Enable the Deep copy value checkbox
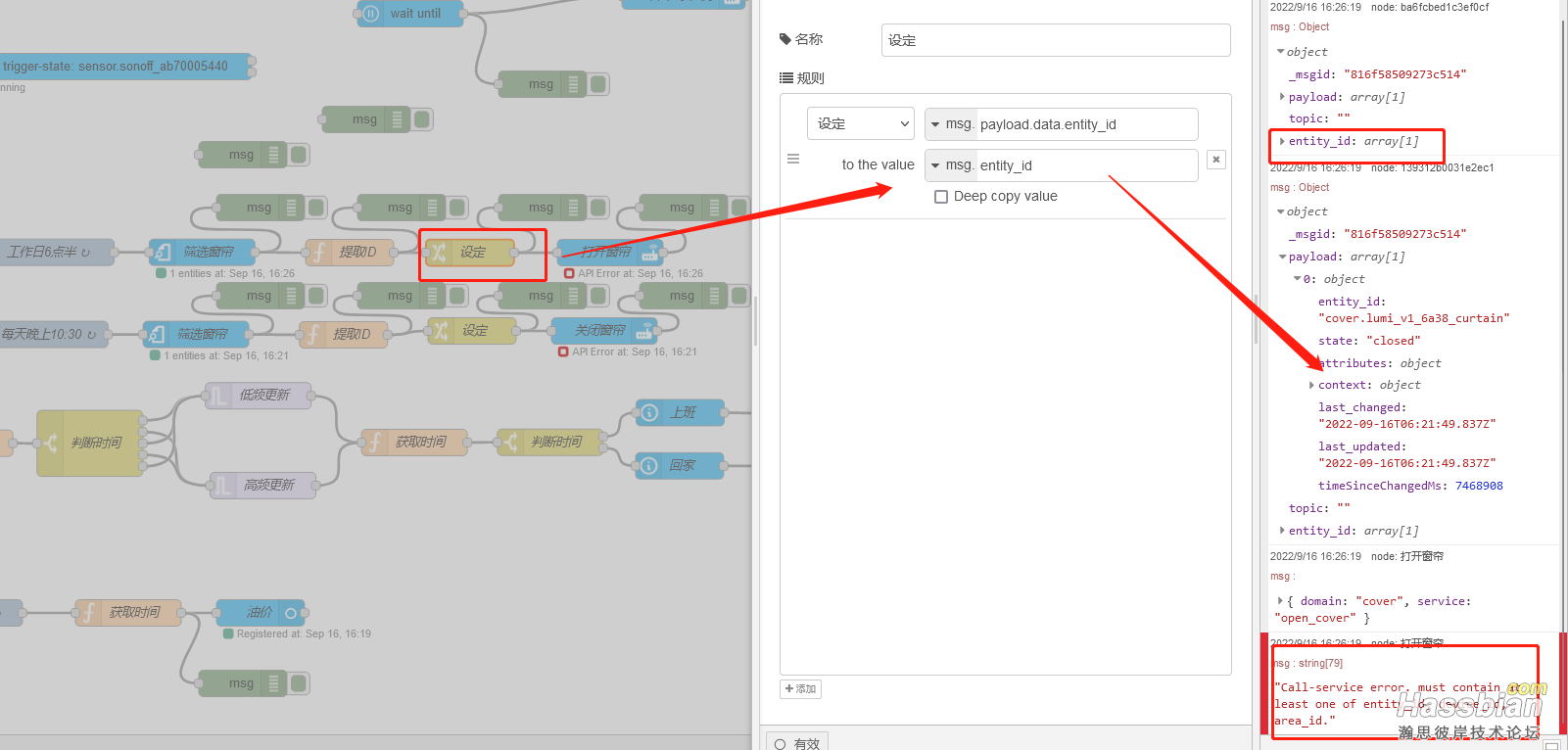Screen dimensions: 1568x750 coord(941,197)
